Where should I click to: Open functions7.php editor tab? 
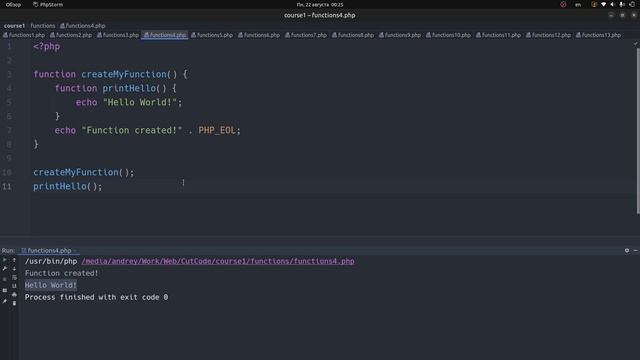click(x=306, y=35)
